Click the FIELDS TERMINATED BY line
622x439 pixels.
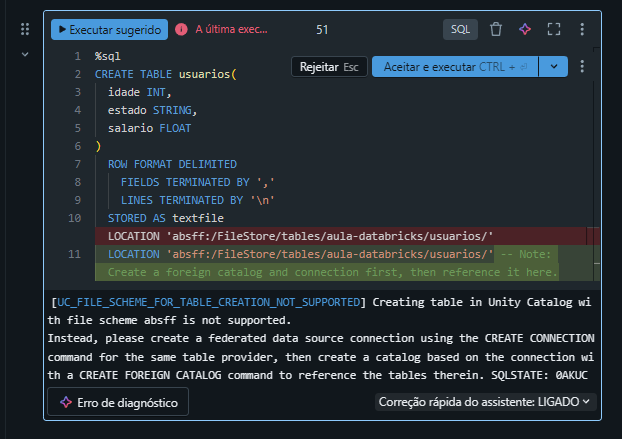click(x=198, y=182)
